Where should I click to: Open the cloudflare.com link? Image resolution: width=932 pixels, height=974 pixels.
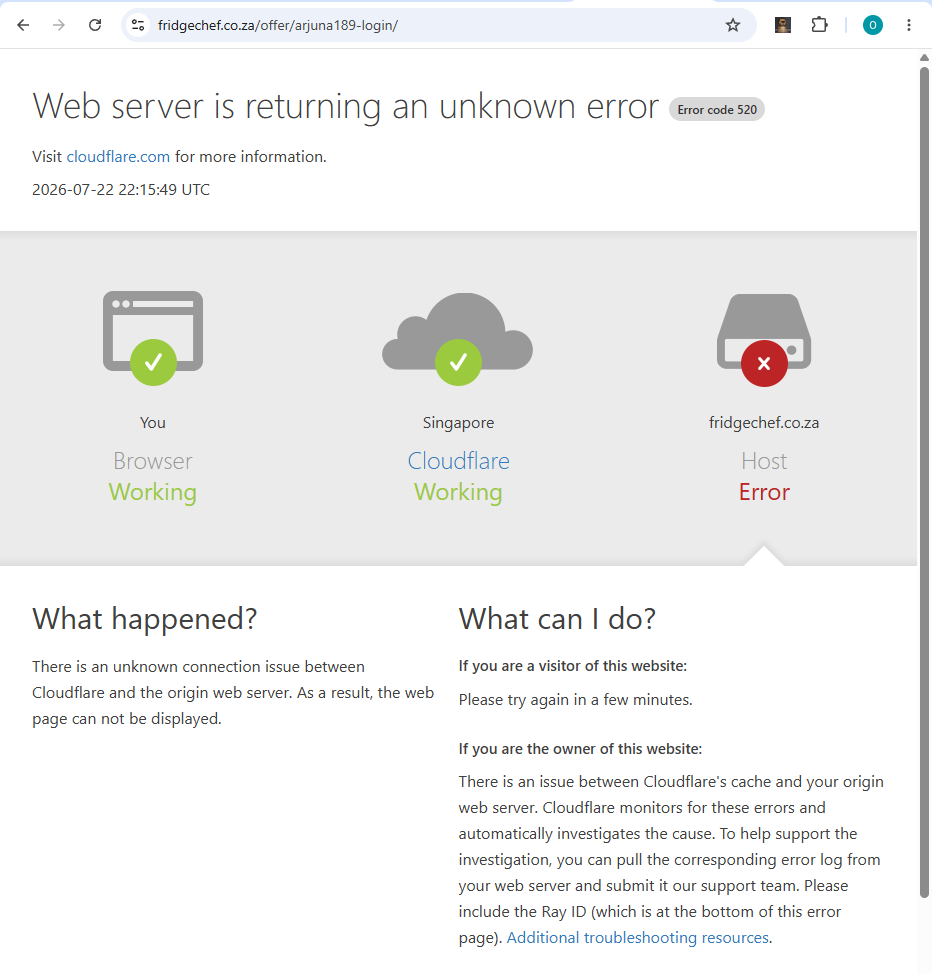[118, 157]
